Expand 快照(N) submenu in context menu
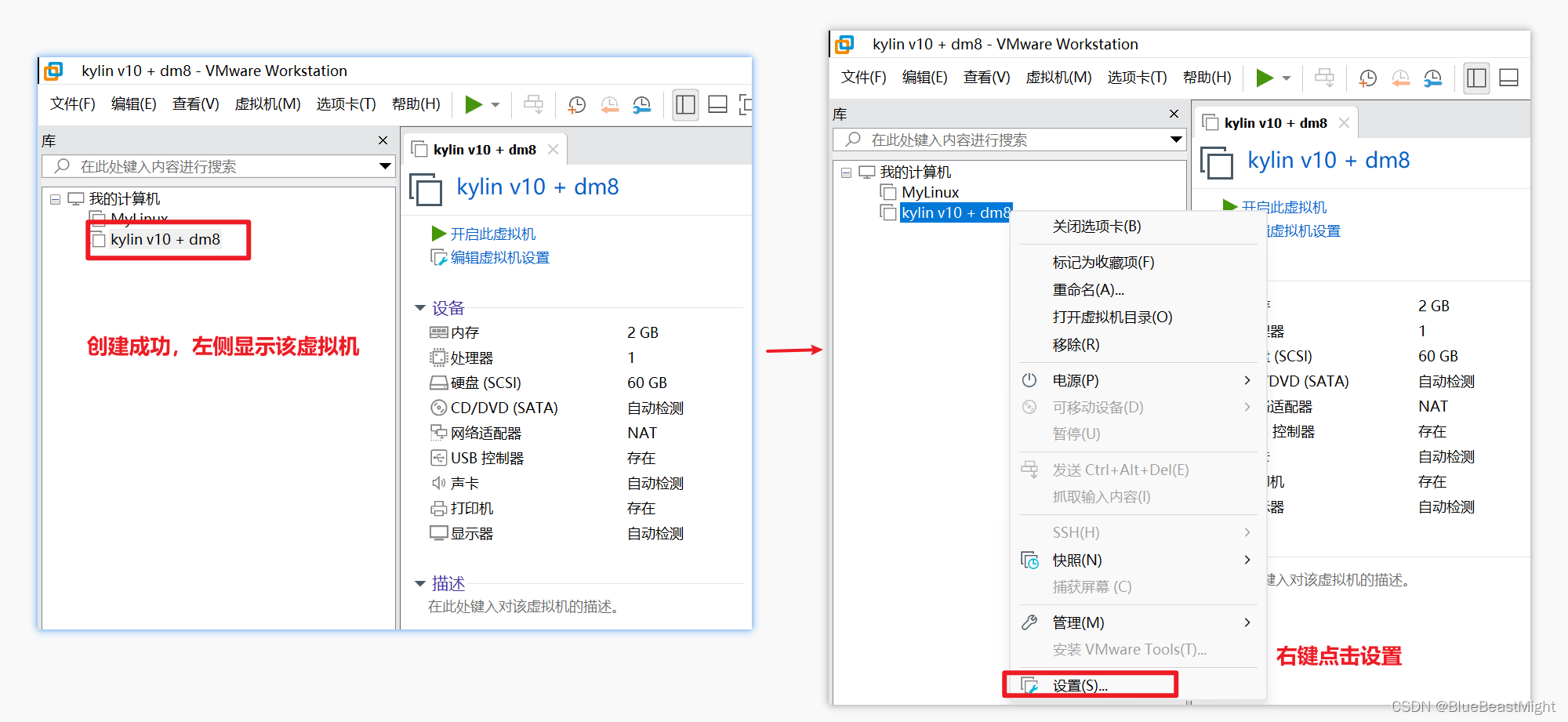 [x=1138, y=560]
